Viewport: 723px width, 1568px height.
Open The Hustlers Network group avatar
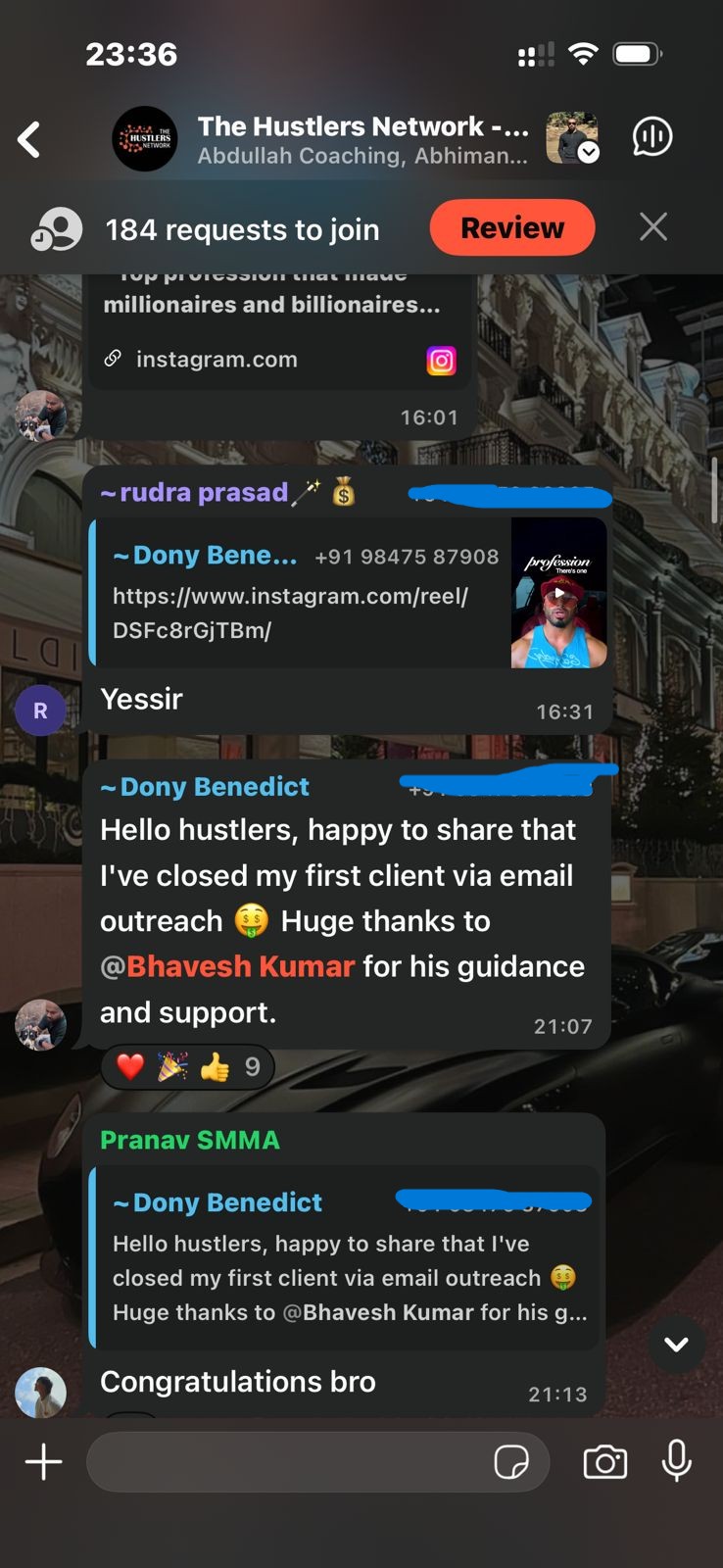[x=145, y=139]
